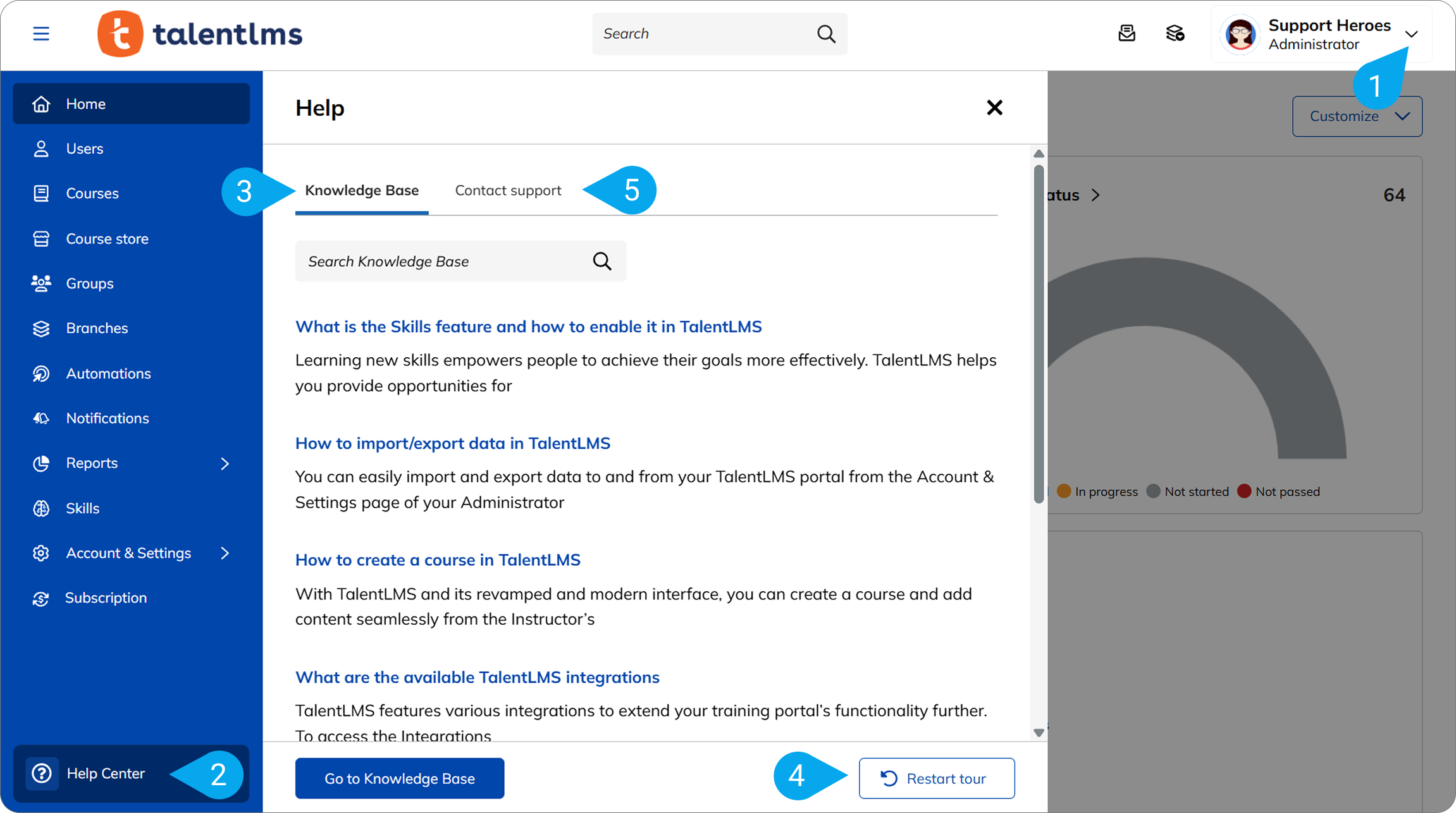1456x813 pixels.
Task: Open the Support Heroes profile dropdown
Action: [1411, 34]
